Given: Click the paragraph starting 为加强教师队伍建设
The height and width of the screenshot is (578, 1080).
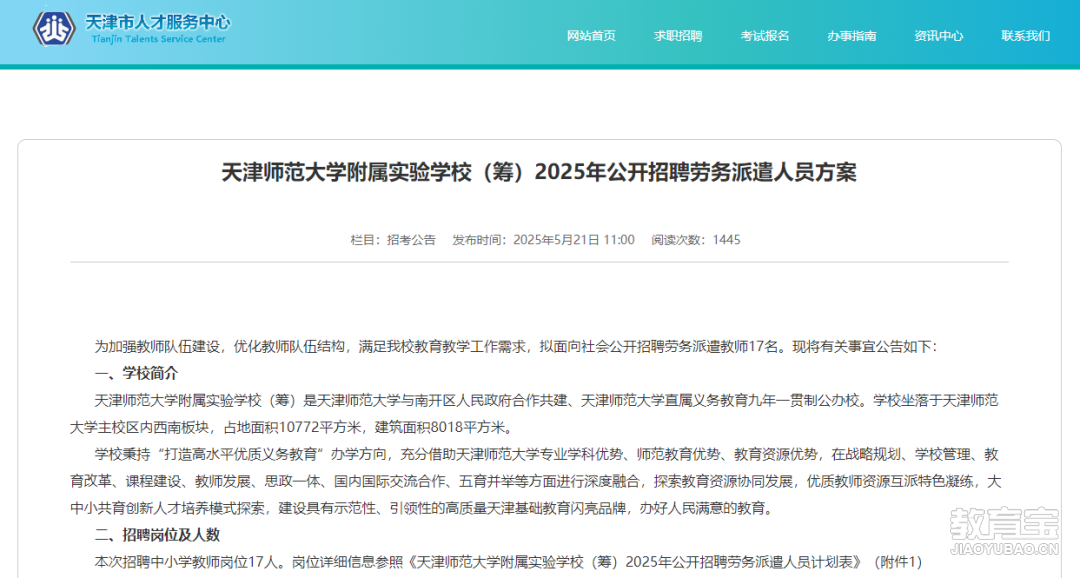Looking at the screenshot, I should [x=516, y=347].
